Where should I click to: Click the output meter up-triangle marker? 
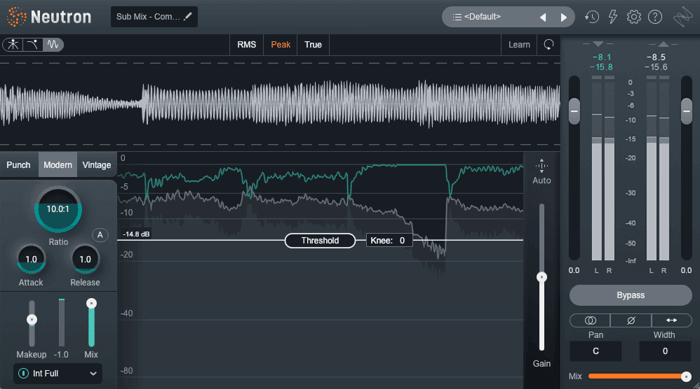[x=663, y=44]
